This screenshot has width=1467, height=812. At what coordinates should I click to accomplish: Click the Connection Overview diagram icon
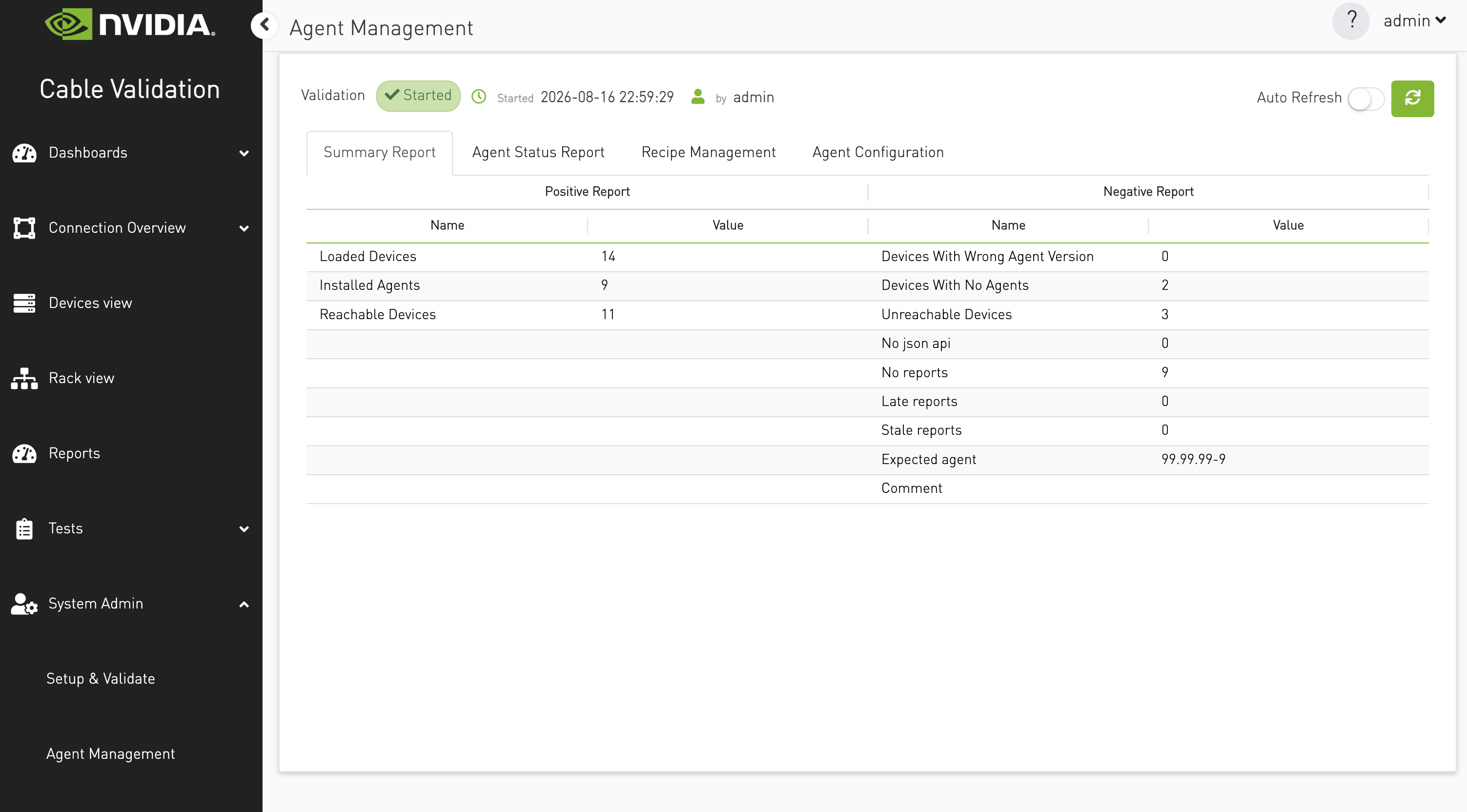(24, 228)
